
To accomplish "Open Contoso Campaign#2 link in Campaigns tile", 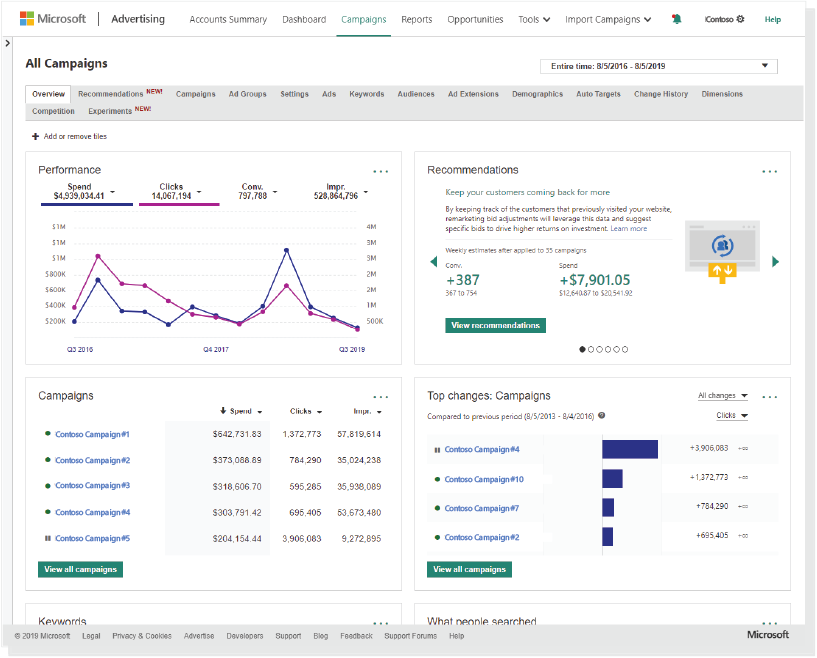I will [93, 461].
